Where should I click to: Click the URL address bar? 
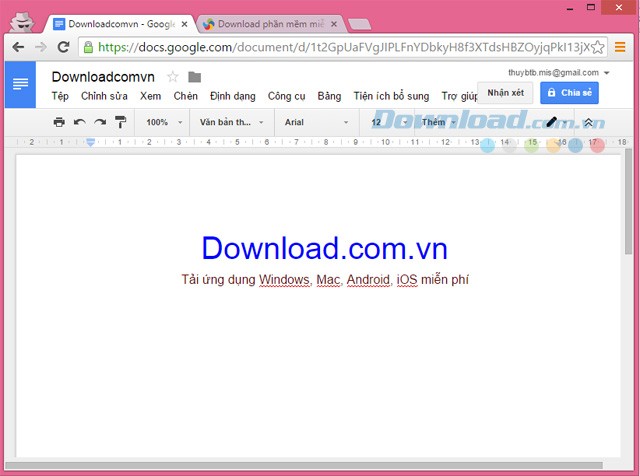coord(343,47)
